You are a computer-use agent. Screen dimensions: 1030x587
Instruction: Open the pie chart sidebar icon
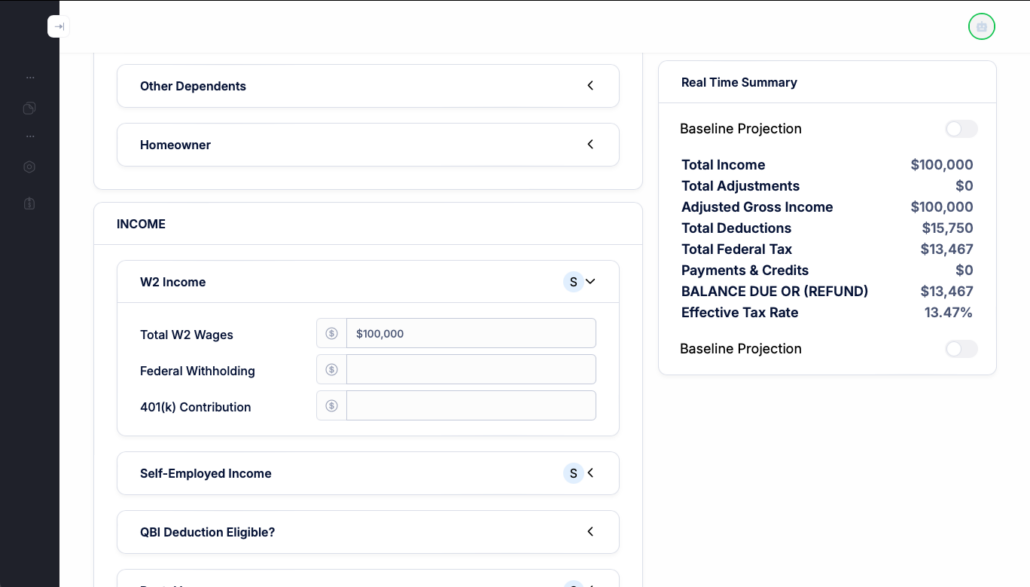[29, 108]
